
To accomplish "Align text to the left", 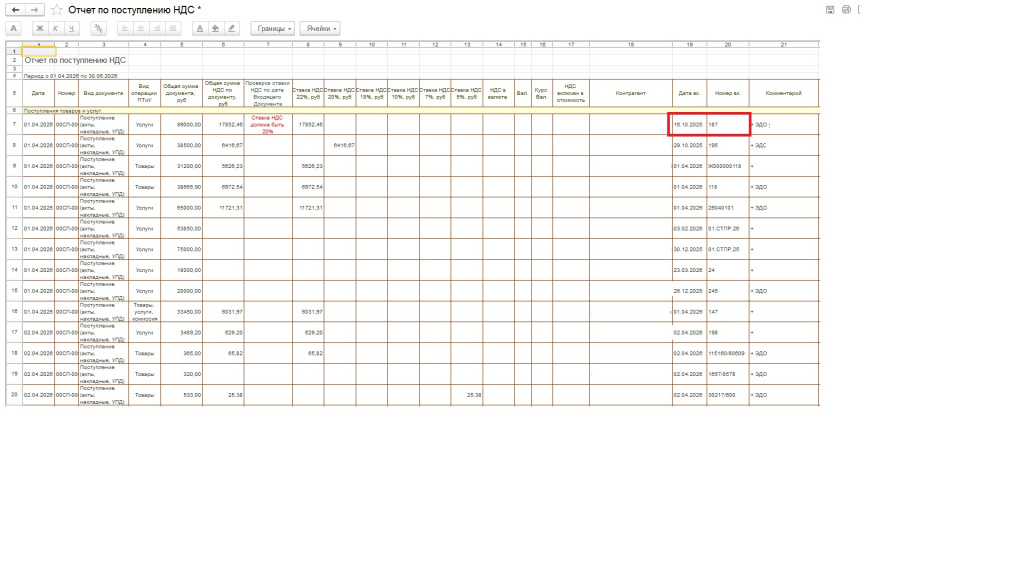I will pyautogui.click(x=125, y=28).
